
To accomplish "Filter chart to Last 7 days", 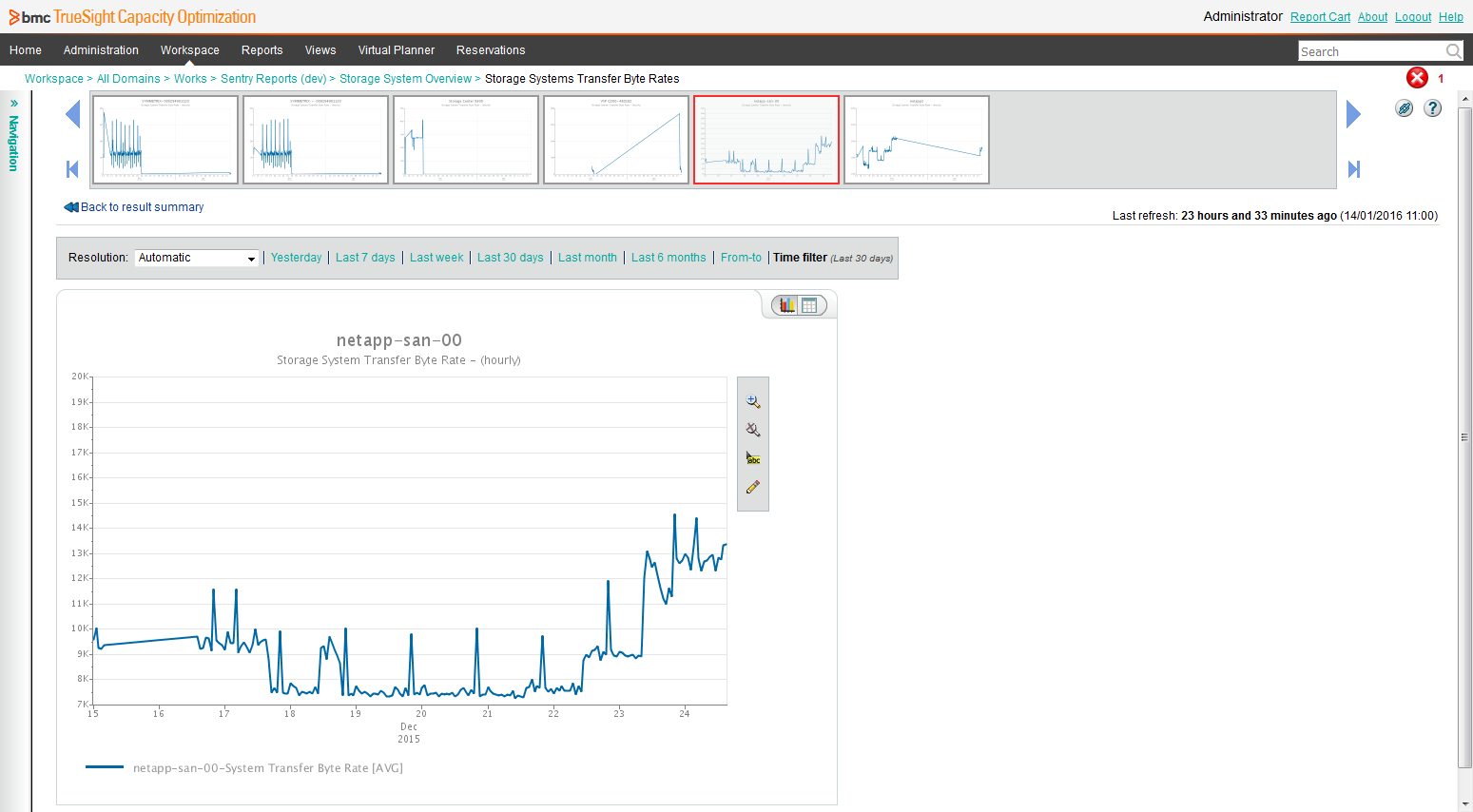I will [x=365, y=258].
